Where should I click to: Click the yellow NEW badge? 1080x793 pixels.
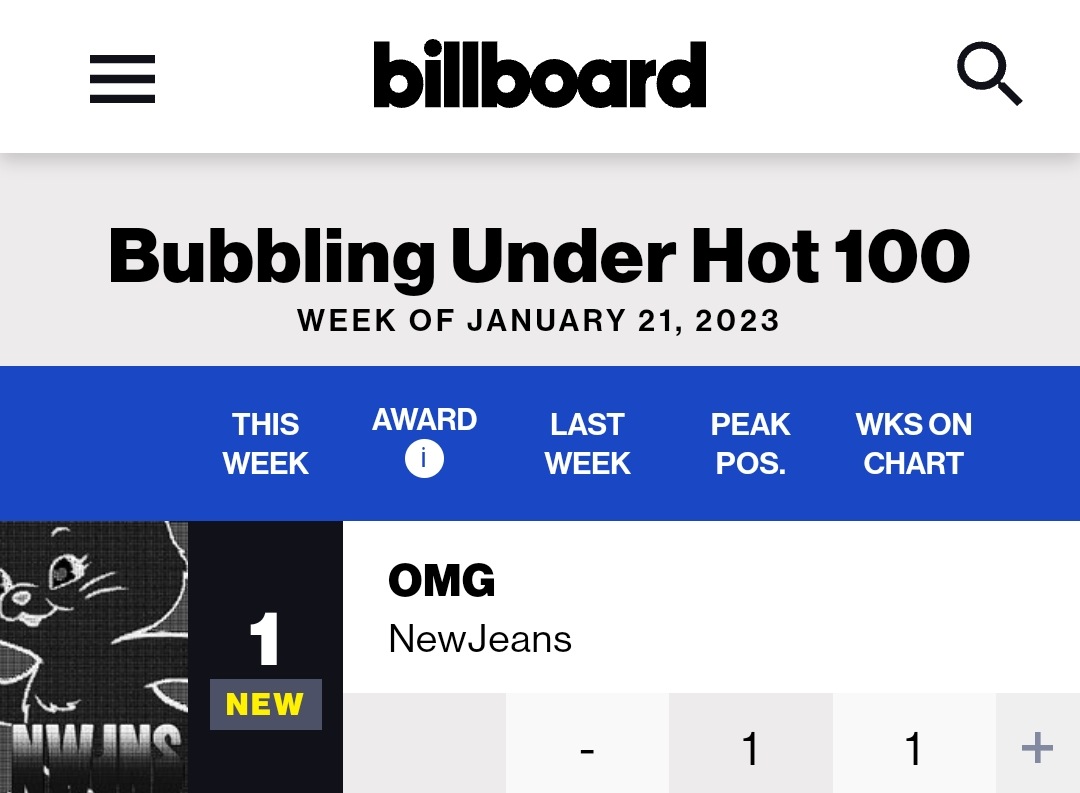coord(266,704)
